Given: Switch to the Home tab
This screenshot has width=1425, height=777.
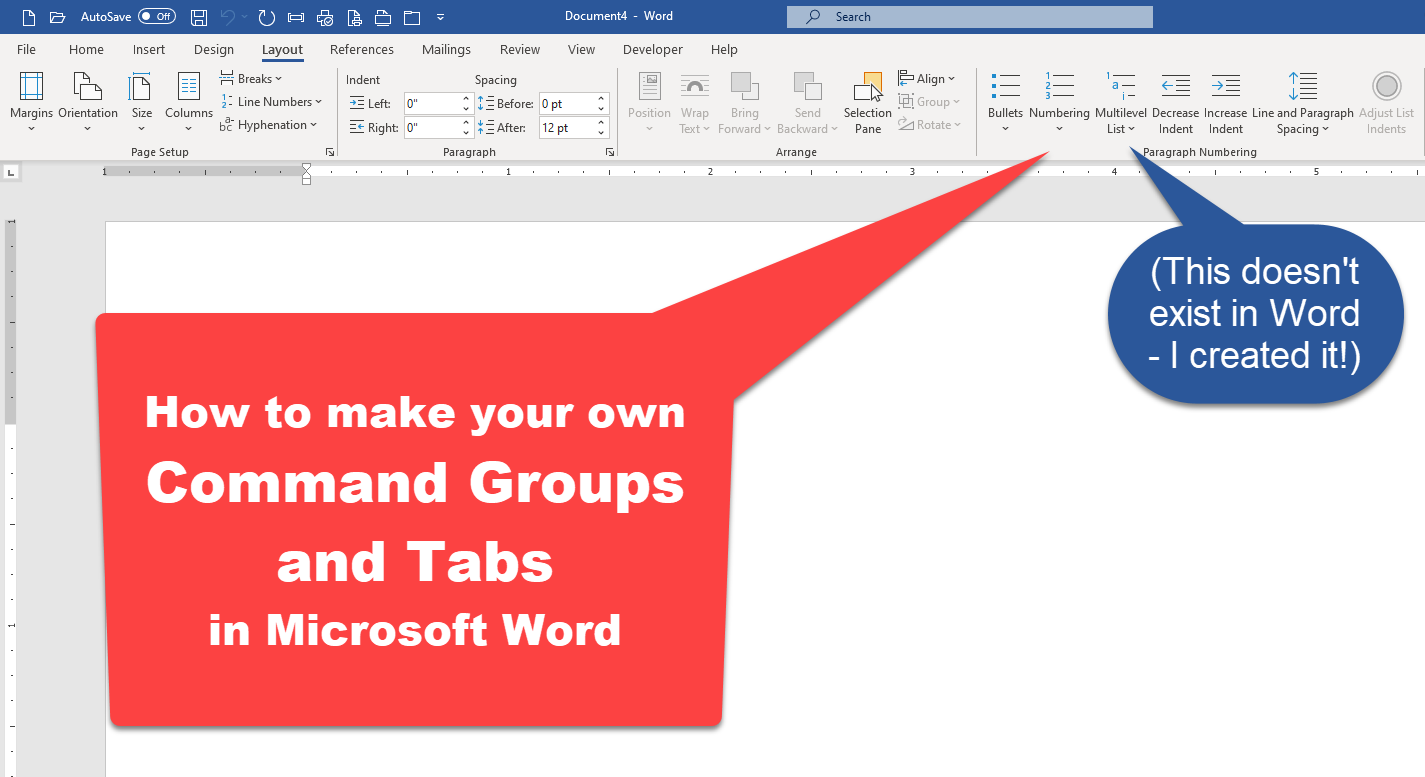Looking at the screenshot, I should click(86, 49).
